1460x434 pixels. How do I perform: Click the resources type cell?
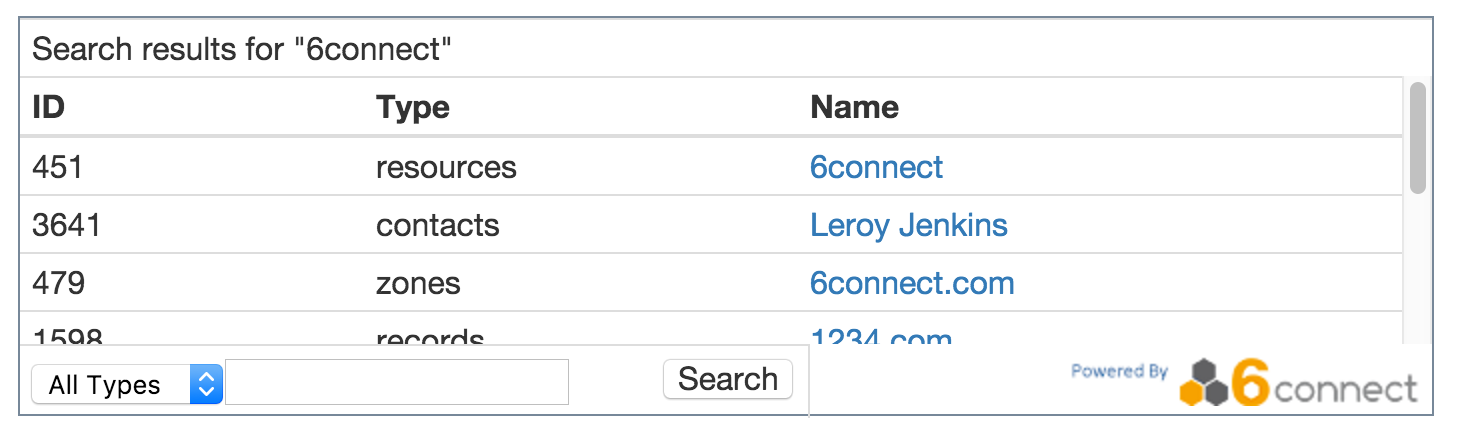point(446,167)
